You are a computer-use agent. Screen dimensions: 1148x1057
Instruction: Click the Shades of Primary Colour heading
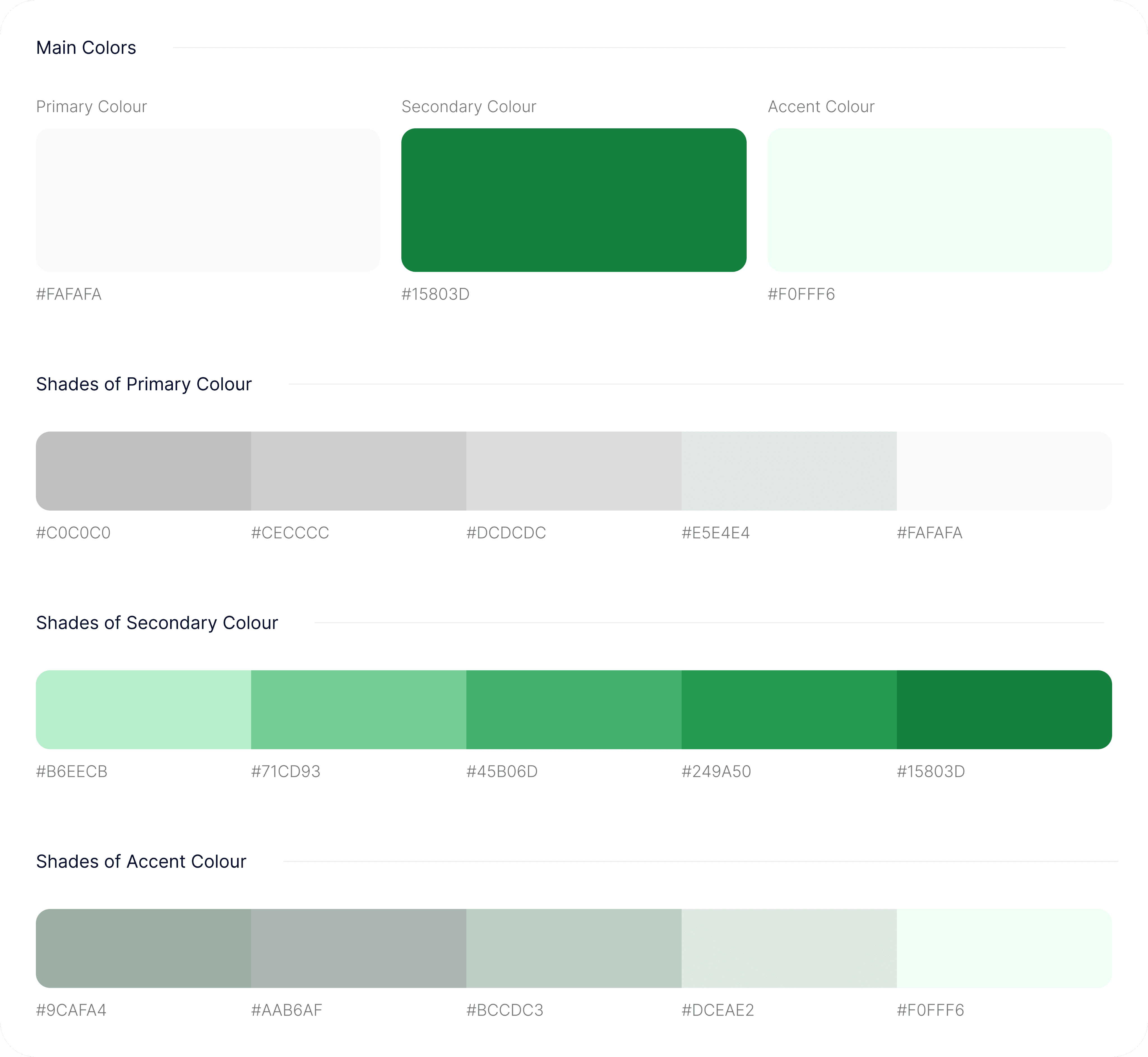[143, 384]
